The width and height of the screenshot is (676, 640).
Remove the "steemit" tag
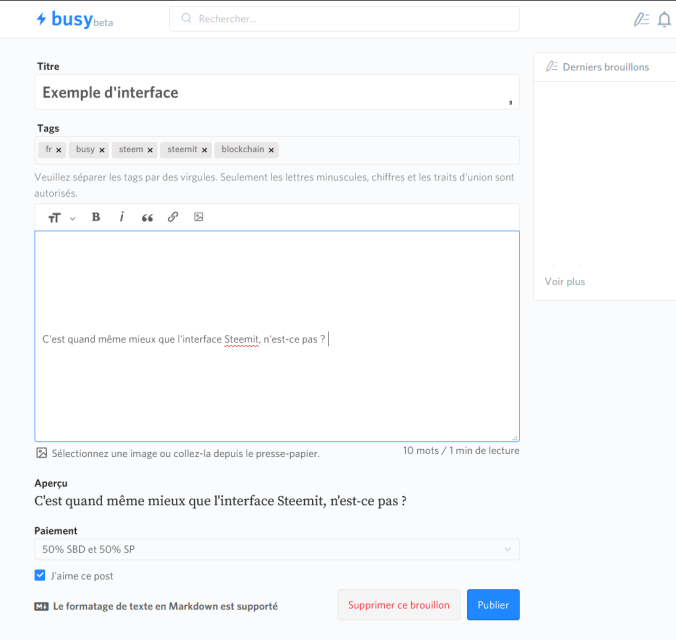click(205, 150)
